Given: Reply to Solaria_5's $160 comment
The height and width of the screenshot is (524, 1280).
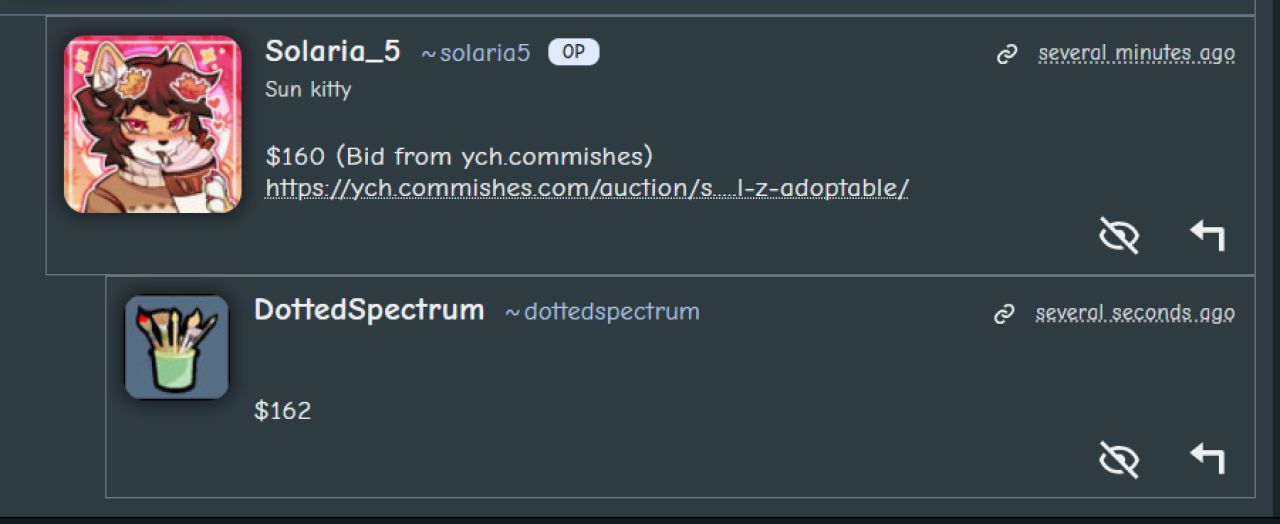Looking at the screenshot, I should (1207, 235).
